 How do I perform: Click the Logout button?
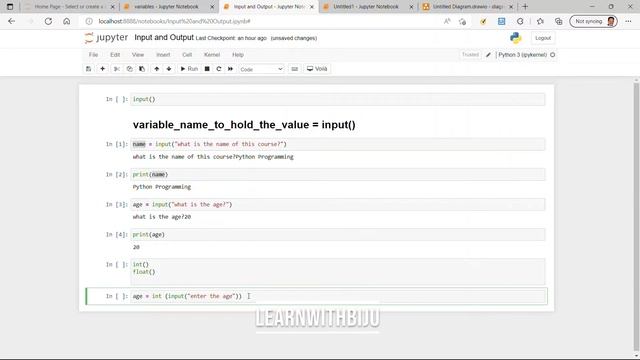tap(543, 38)
